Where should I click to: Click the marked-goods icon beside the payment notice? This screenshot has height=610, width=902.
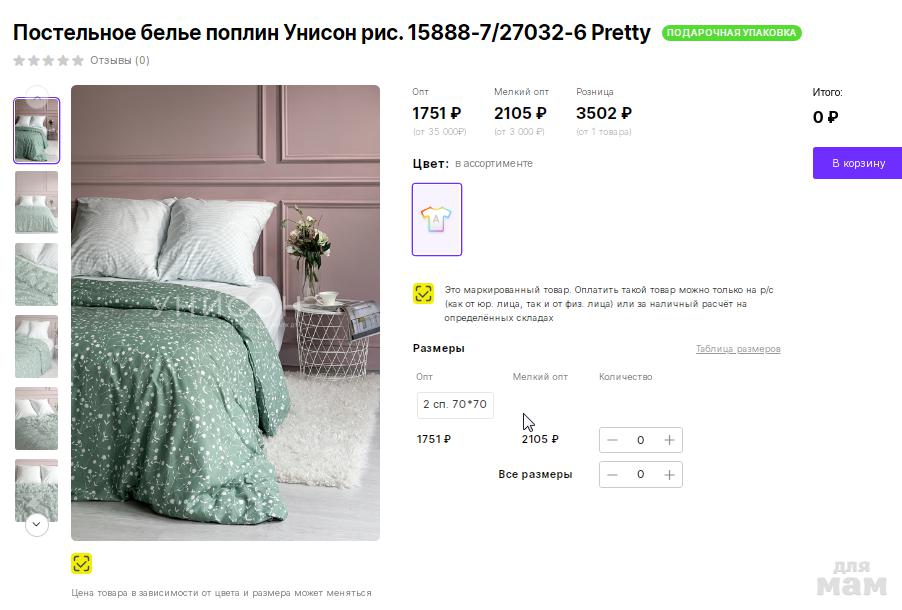(423, 293)
